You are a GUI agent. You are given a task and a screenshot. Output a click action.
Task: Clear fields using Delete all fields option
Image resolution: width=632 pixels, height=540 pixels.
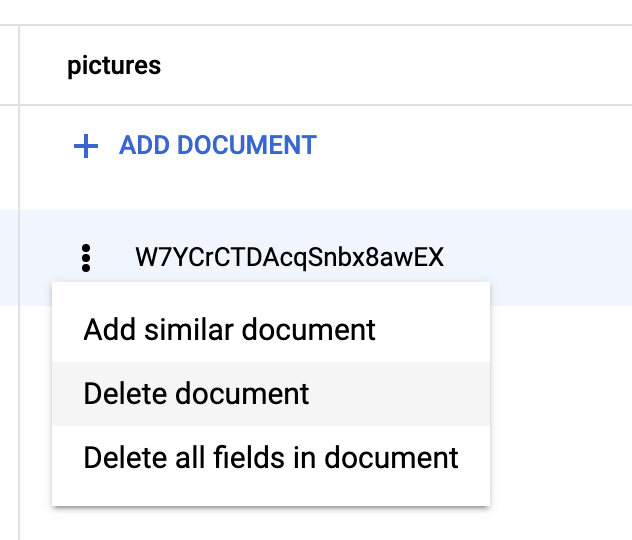click(x=271, y=458)
